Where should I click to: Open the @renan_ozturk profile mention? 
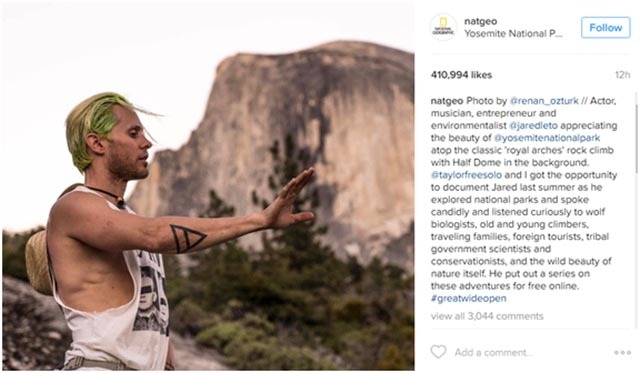544,101
